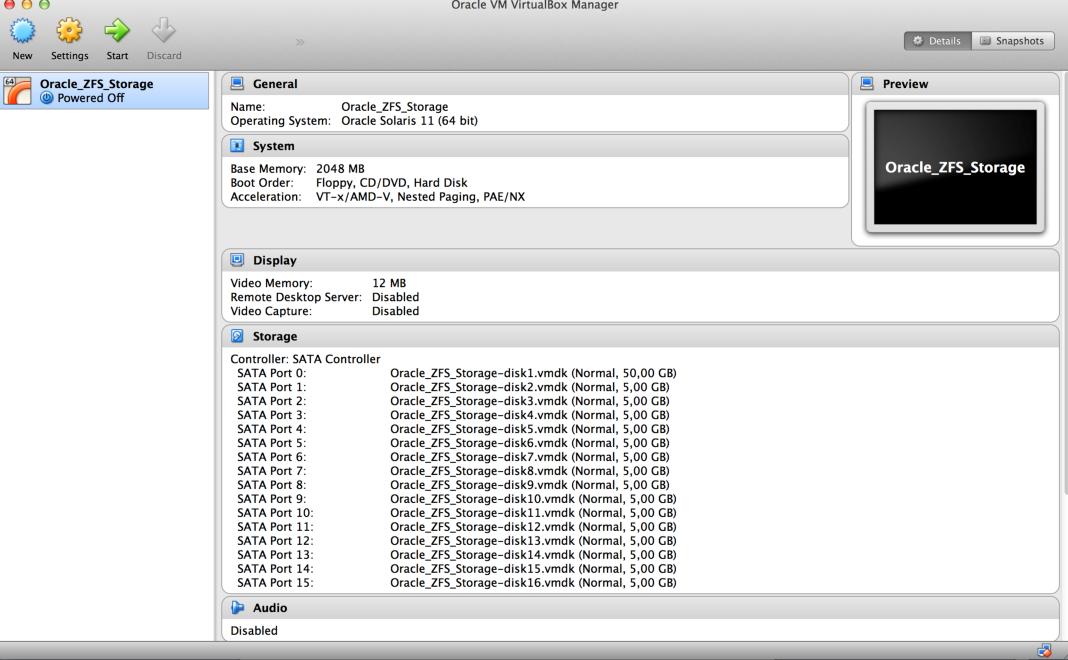Click the SATA Port 10 label

tap(275, 513)
